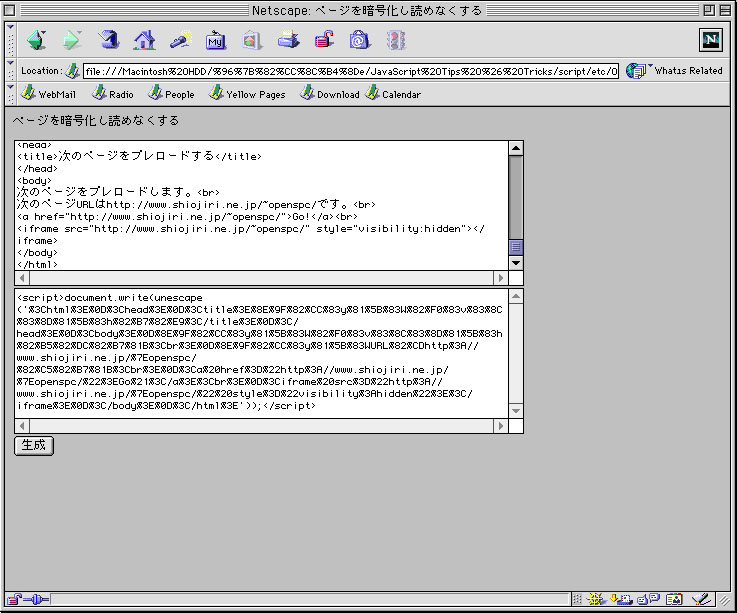Click the component bar grip handle
737x613 pixels.
[577, 599]
